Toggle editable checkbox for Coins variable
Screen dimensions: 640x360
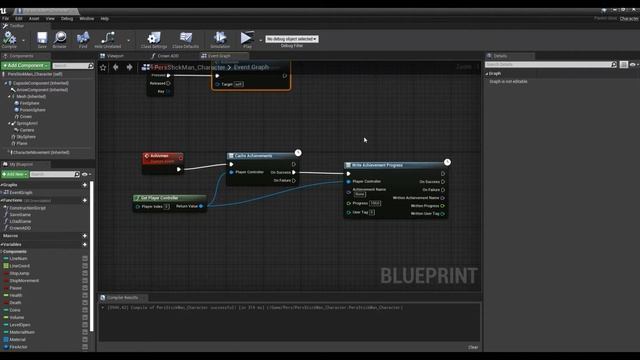pyautogui.click(x=85, y=310)
